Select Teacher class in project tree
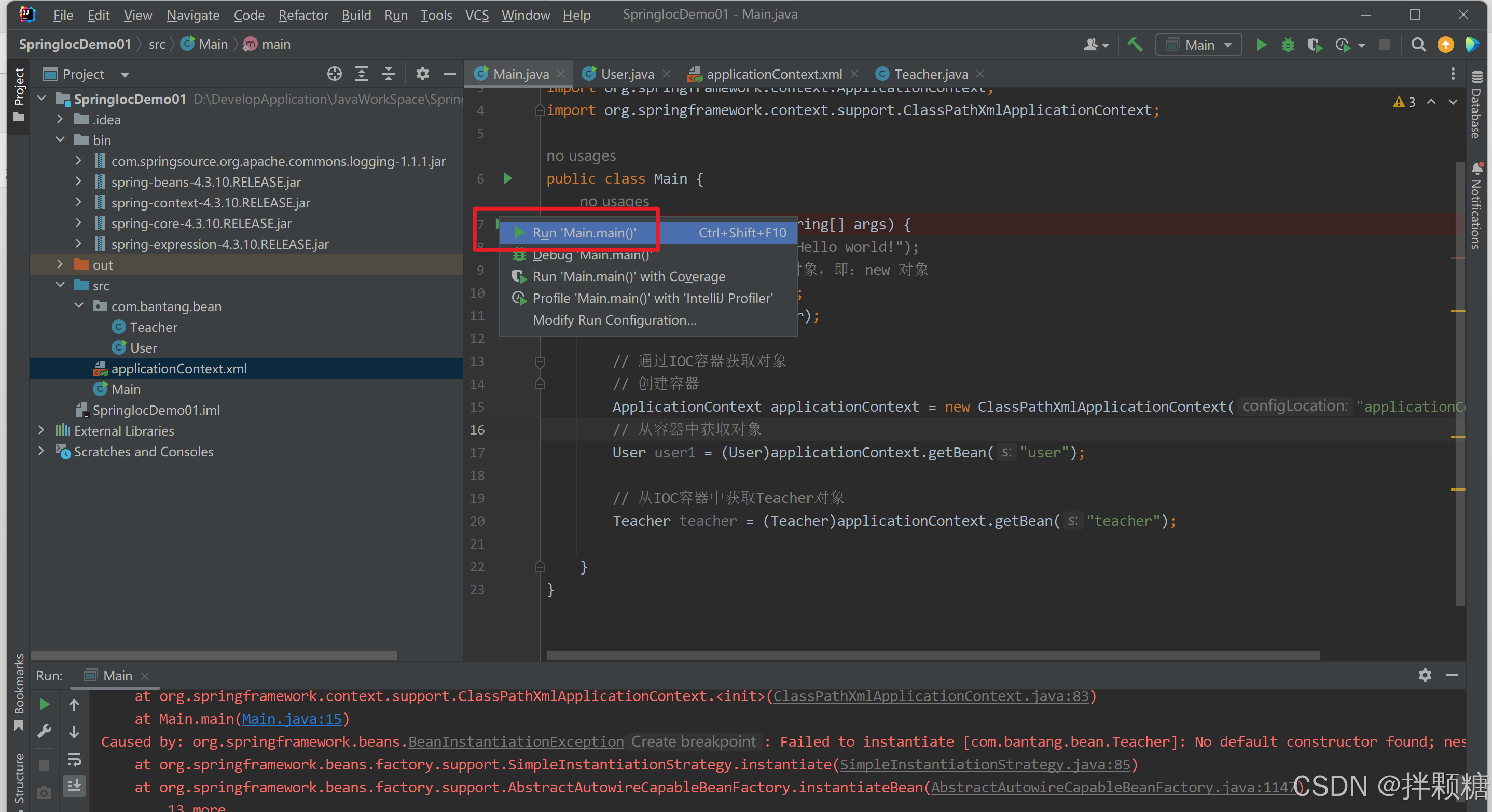The width and height of the screenshot is (1492, 812). (153, 327)
